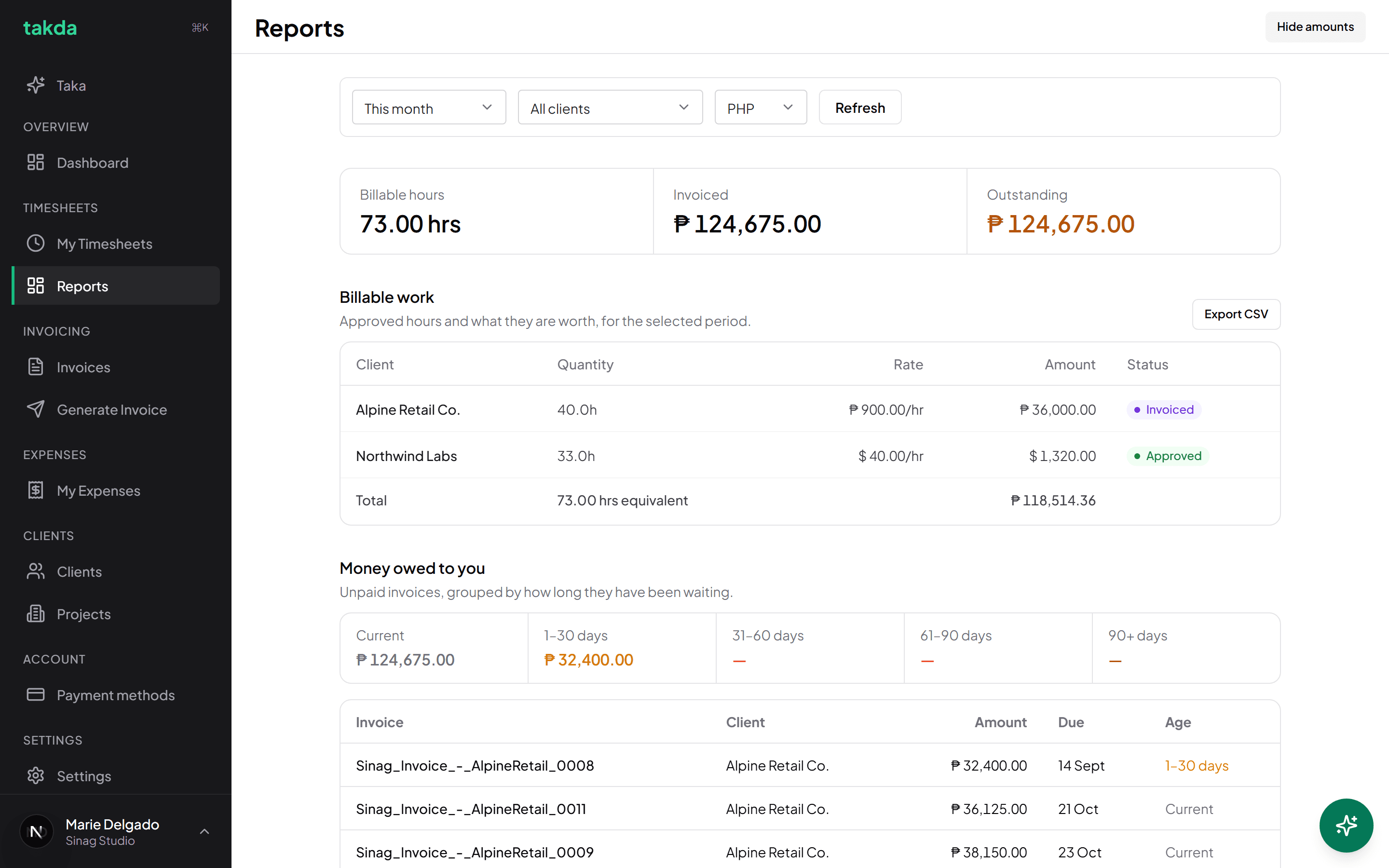Click the ₱ 118,514.36 total amount
Viewport: 1389px width, 868px height.
[x=1053, y=501]
